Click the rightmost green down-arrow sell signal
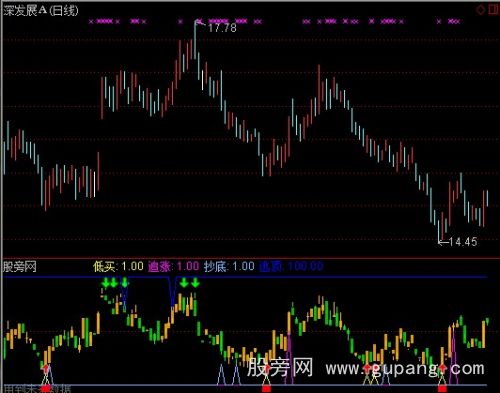 point(195,283)
